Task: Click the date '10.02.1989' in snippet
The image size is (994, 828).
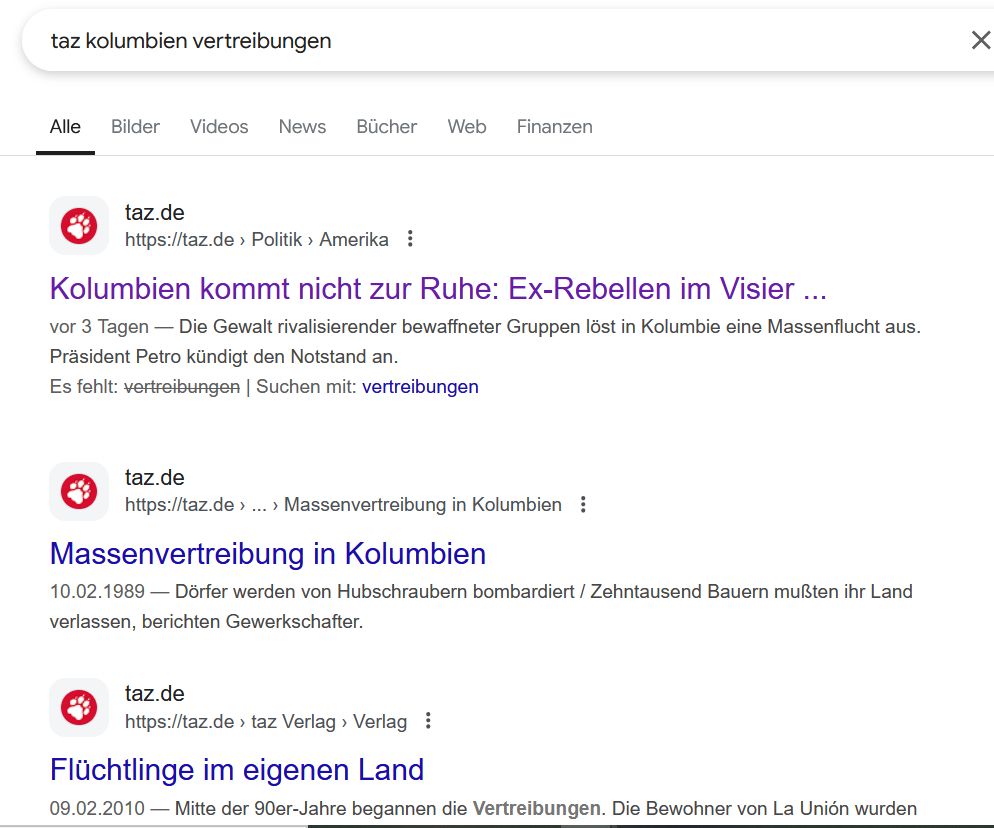Action: pos(98,592)
